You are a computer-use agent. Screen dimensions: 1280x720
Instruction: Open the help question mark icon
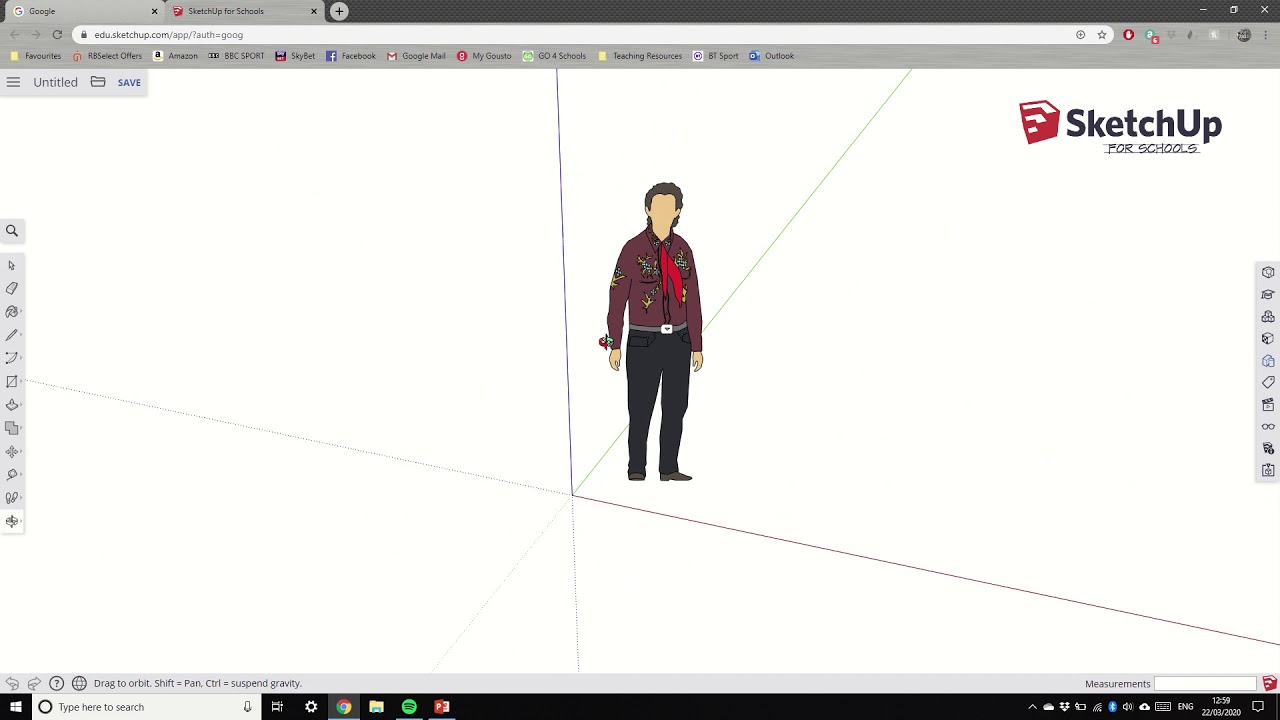click(x=56, y=684)
